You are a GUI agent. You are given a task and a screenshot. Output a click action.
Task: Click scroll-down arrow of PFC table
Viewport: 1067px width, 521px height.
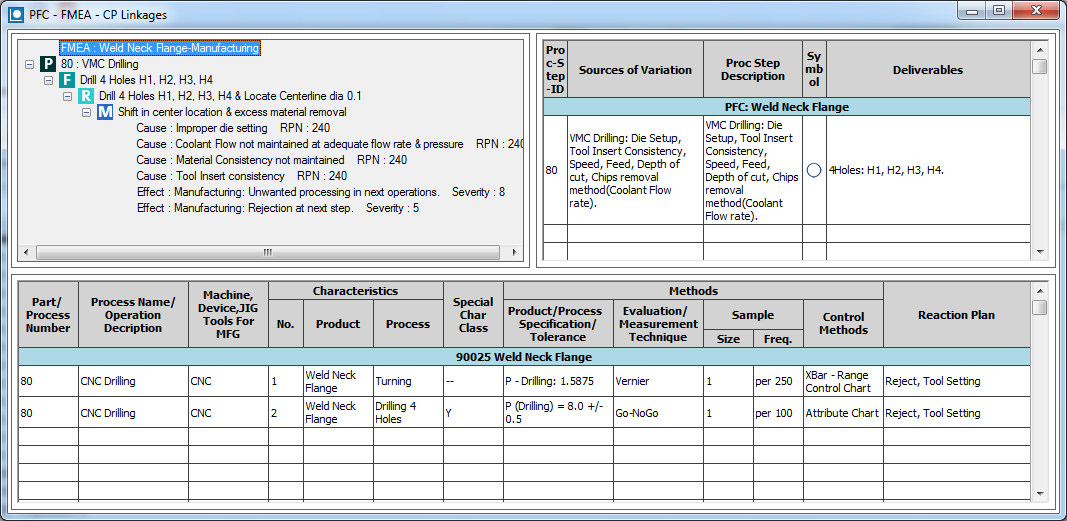click(x=1040, y=252)
